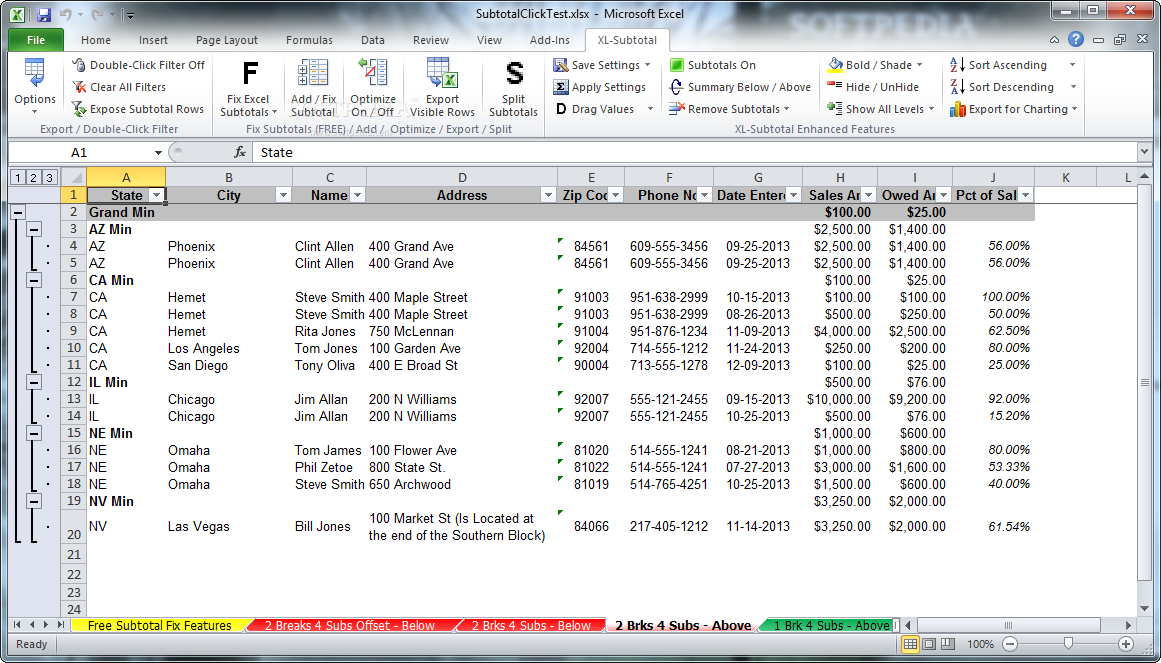
Task: Click Add / Fix Subtotal icon
Action: 313,87
